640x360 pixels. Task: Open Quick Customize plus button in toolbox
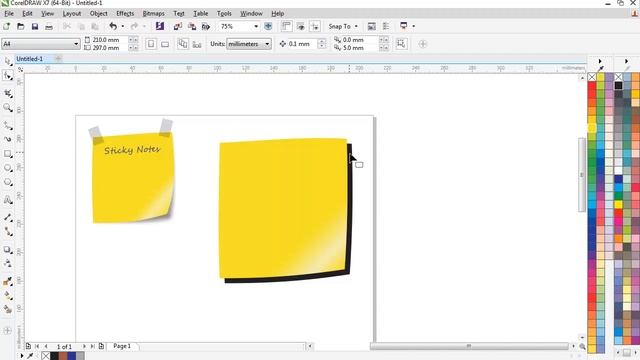pos(7,331)
